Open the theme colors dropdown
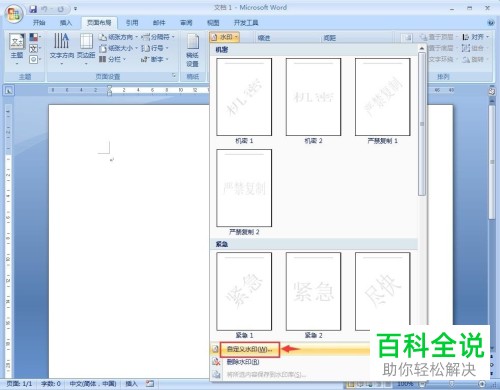 (x=35, y=37)
